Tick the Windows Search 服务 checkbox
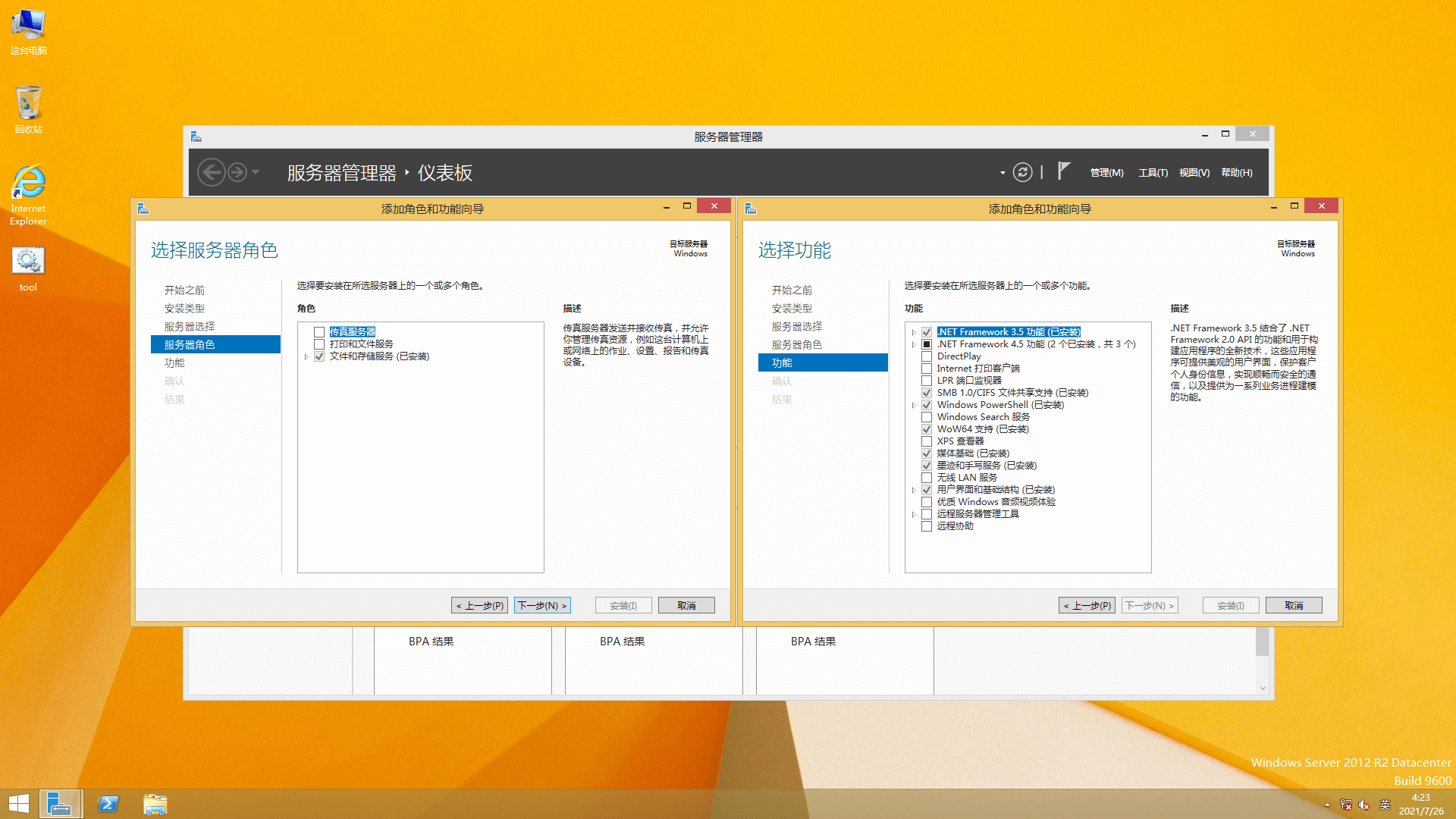The height and width of the screenshot is (819, 1456). [x=927, y=417]
